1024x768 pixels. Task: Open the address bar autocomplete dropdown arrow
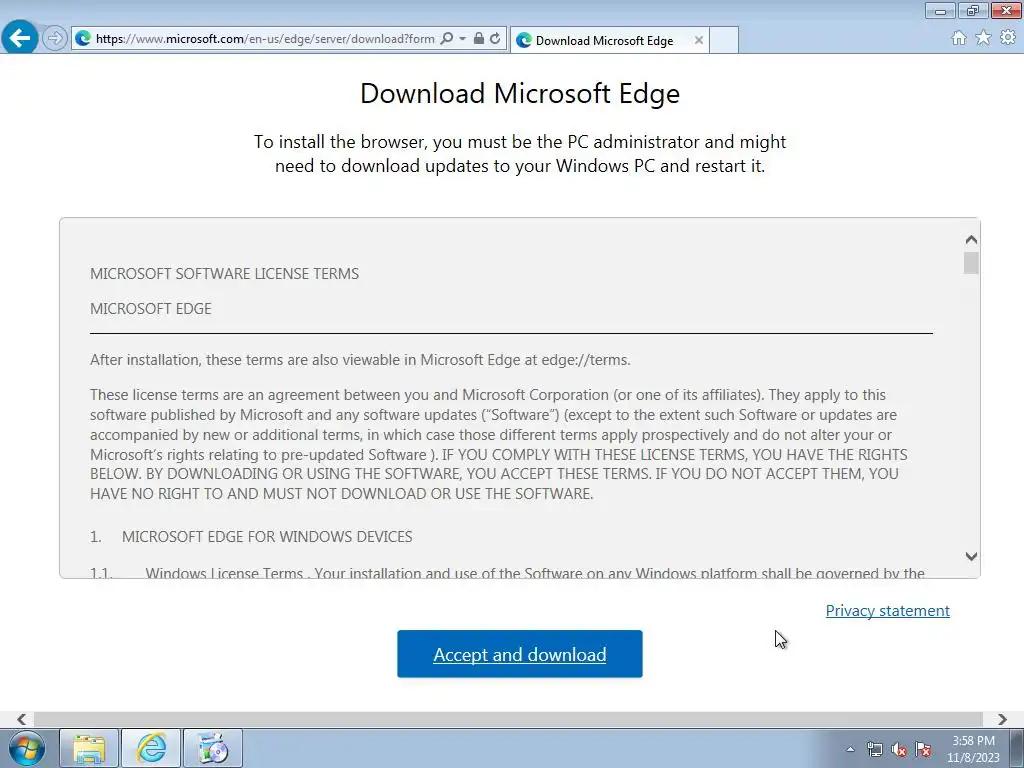pyautogui.click(x=462, y=39)
